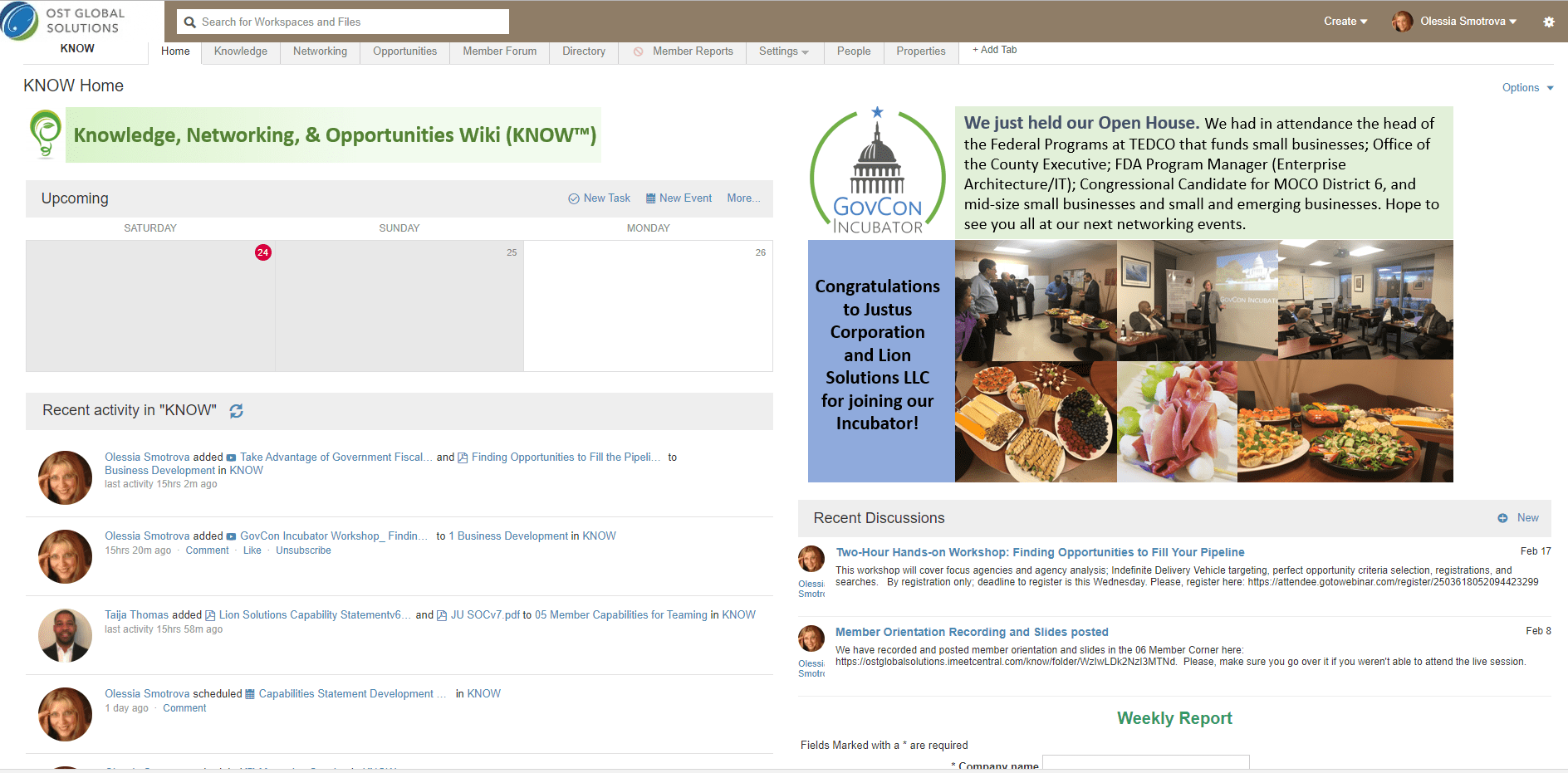Open the People tab
This screenshot has height=773, width=1568.
[x=854, y=51]
